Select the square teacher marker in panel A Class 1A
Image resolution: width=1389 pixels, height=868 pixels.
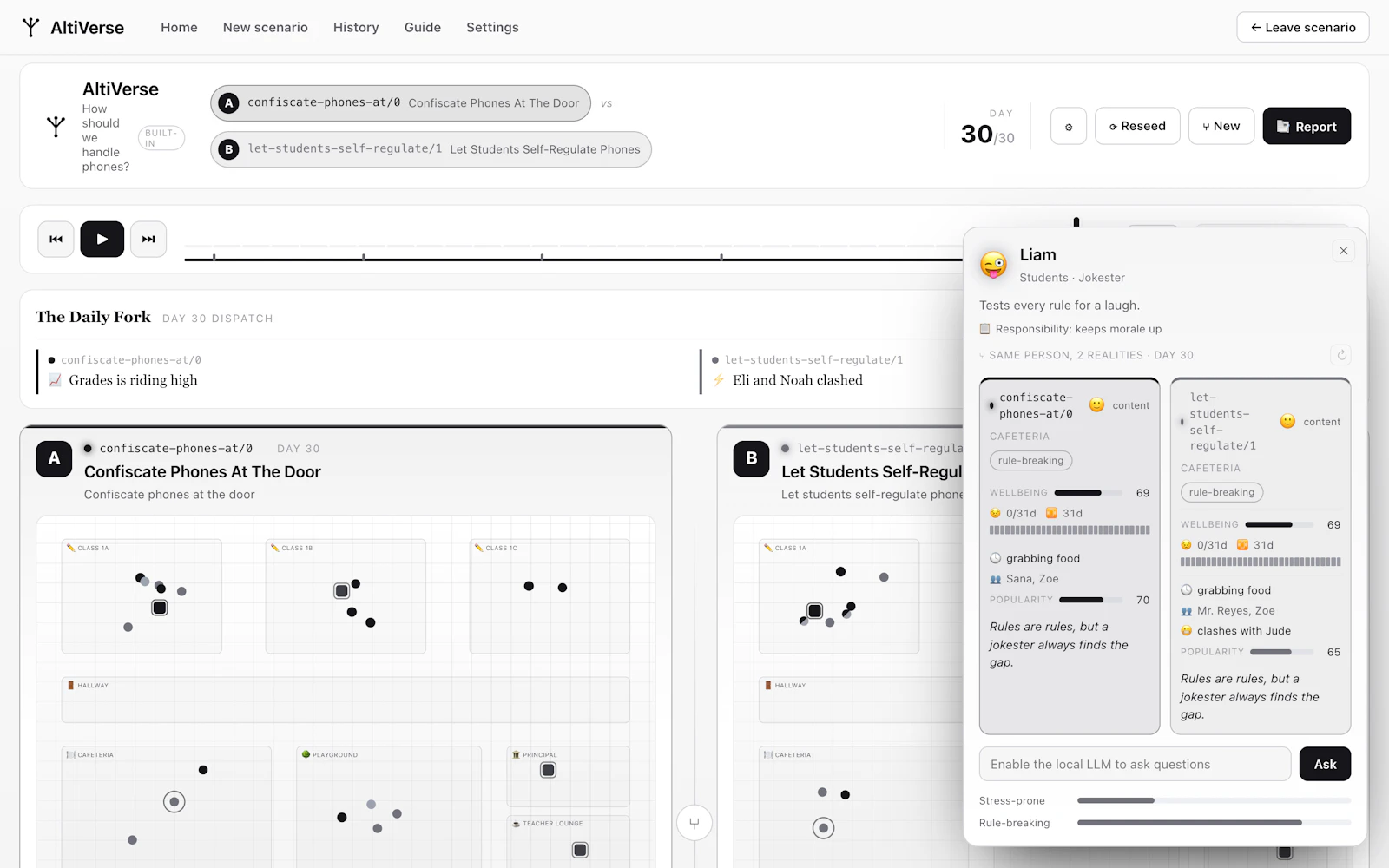pos(160,608)
